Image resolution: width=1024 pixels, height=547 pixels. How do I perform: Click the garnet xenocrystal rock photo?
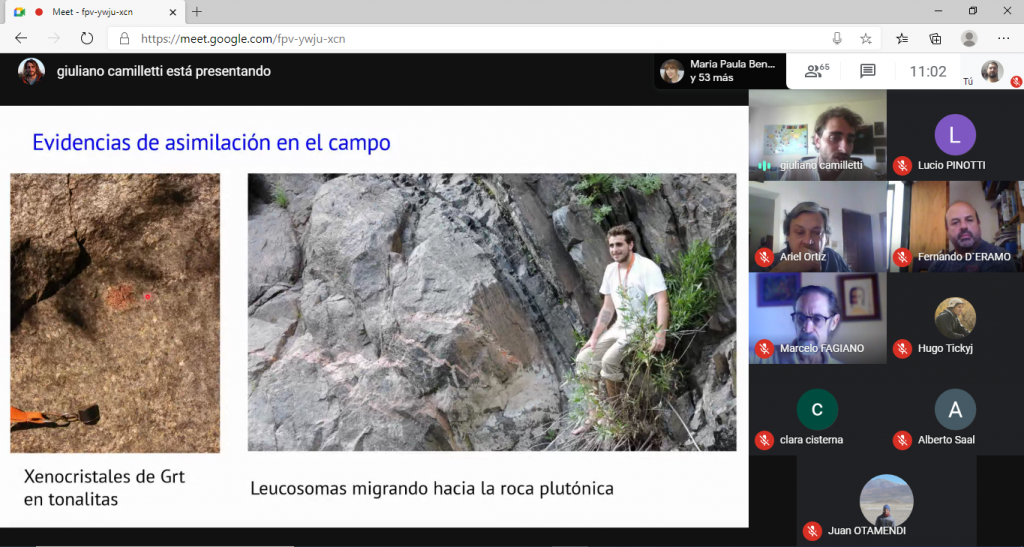115,313
